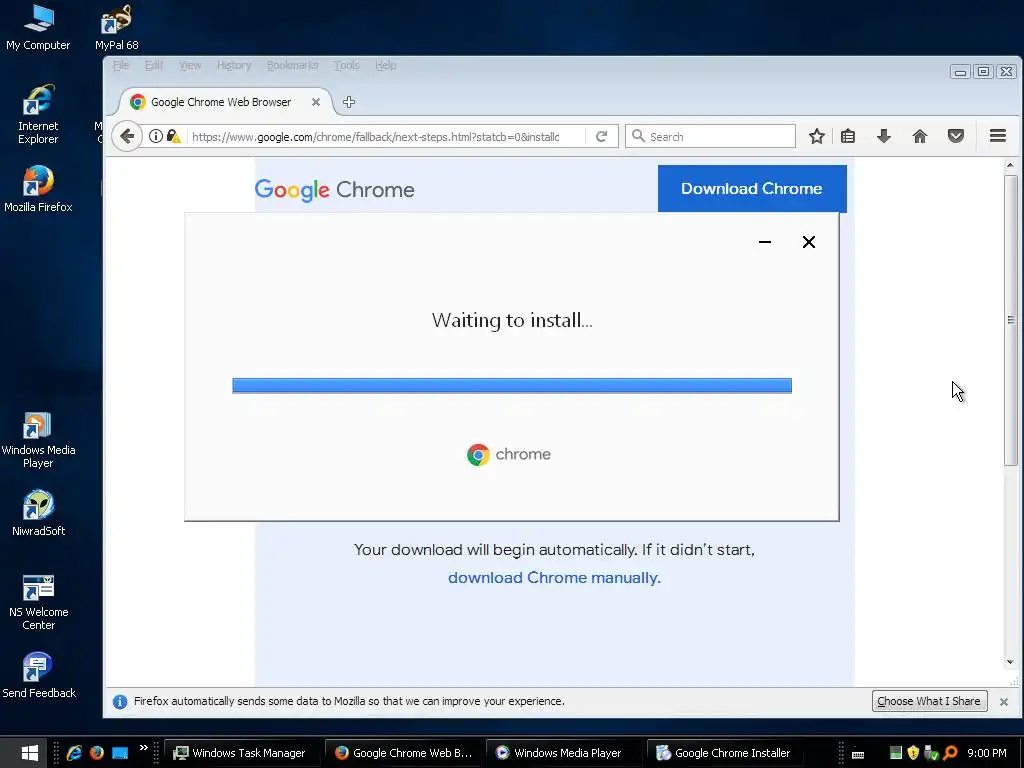1024x768 pixels.
Task: Open NS Welcome Center icon
Action: tap(38, 602)
